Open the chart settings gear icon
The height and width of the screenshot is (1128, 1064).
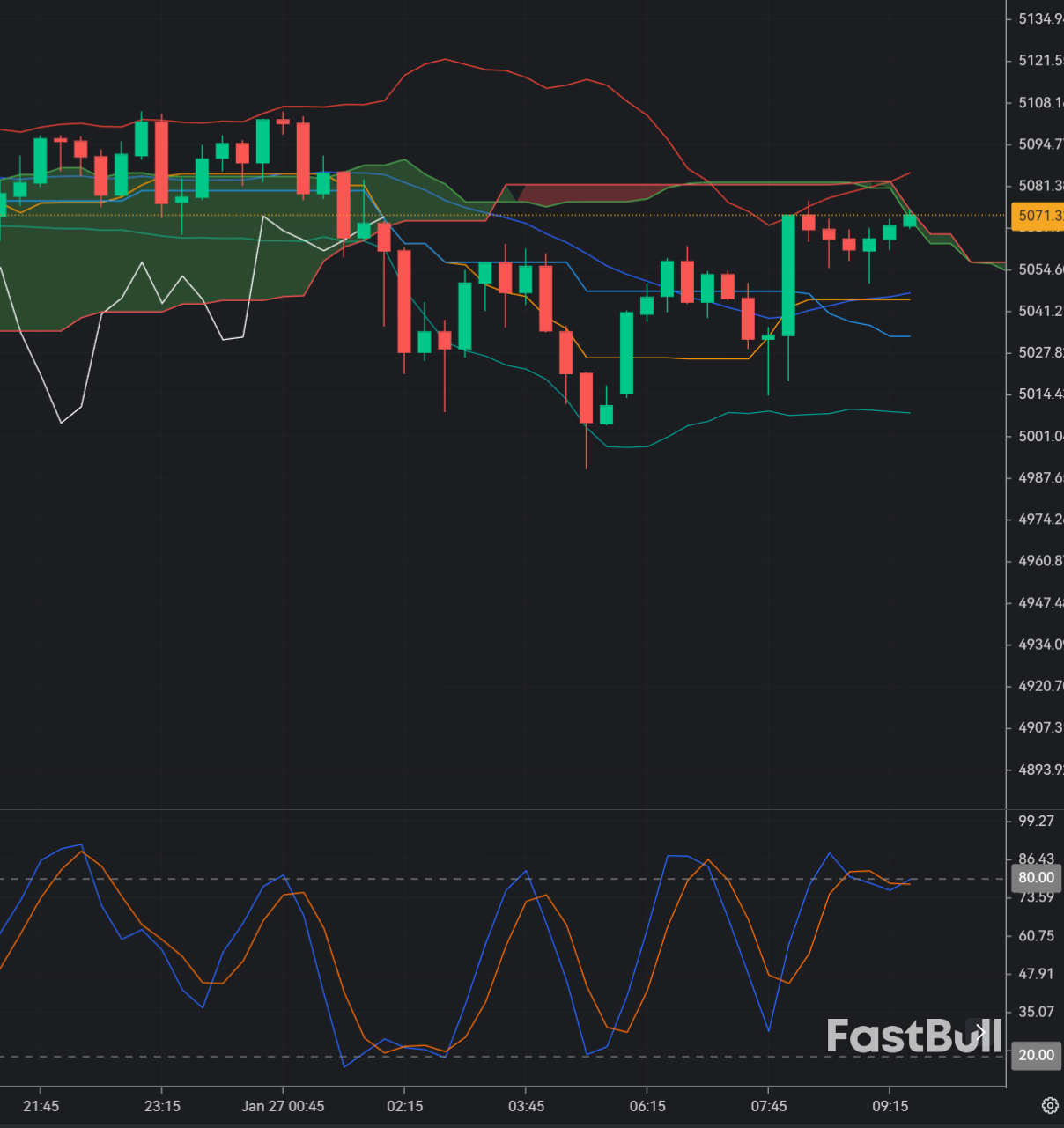click(1049, 1104)
